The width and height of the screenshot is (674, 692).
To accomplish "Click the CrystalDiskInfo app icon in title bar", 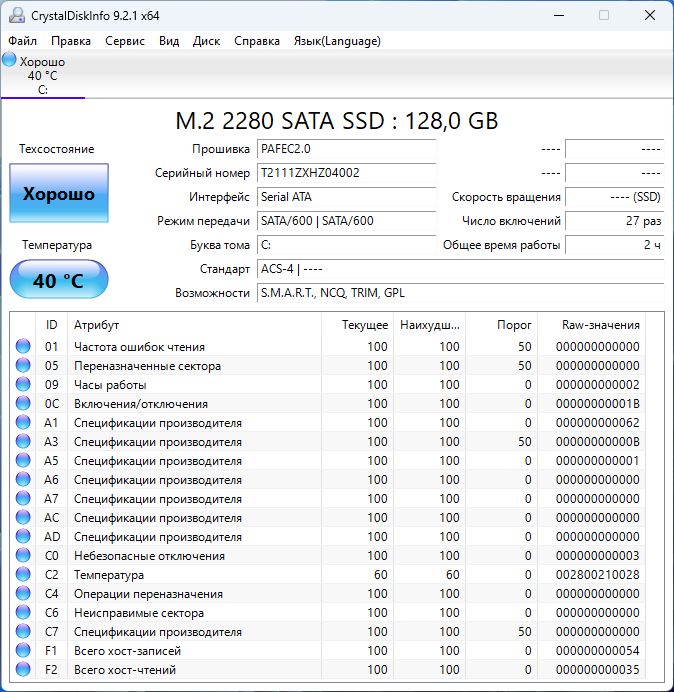I will pos(17,15).
